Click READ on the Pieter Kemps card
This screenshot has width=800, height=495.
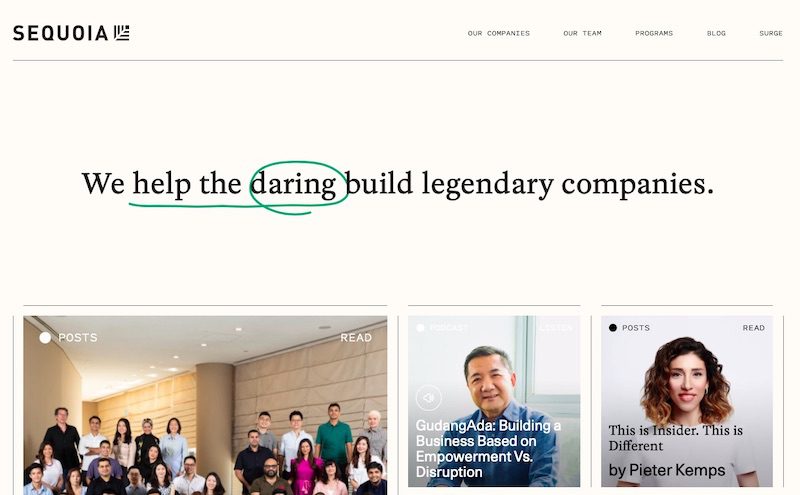754,328
